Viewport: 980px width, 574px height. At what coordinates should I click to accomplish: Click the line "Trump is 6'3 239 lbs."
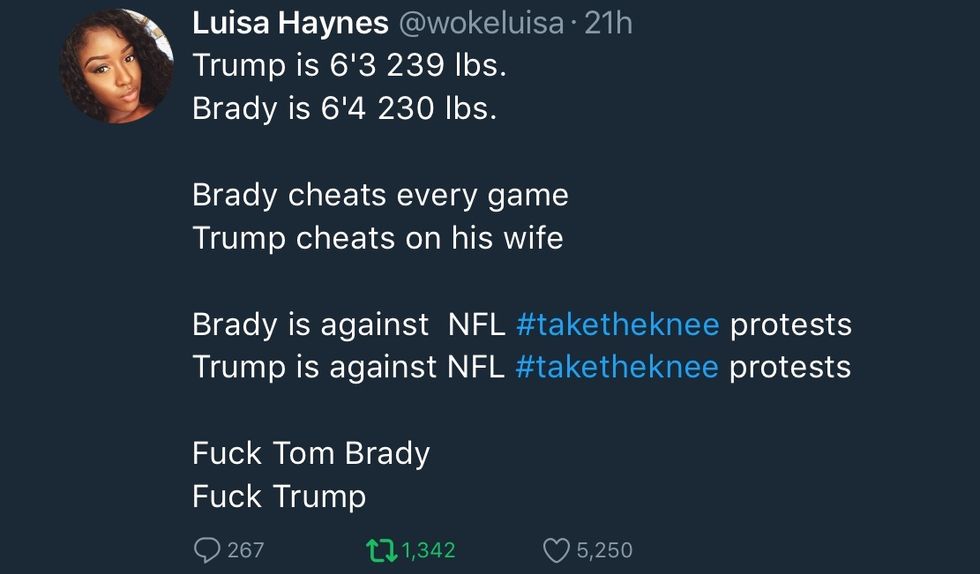(x=349, y=65)
